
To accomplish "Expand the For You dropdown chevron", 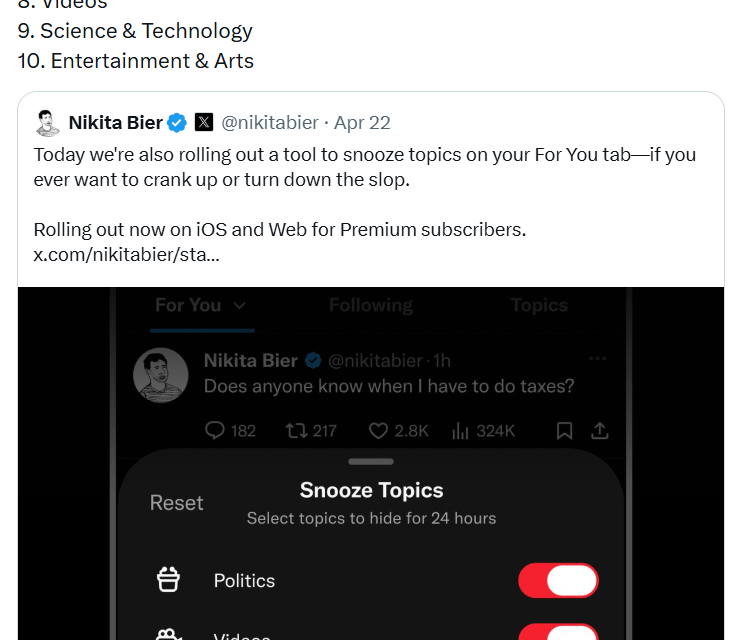I will click(239, 306).
